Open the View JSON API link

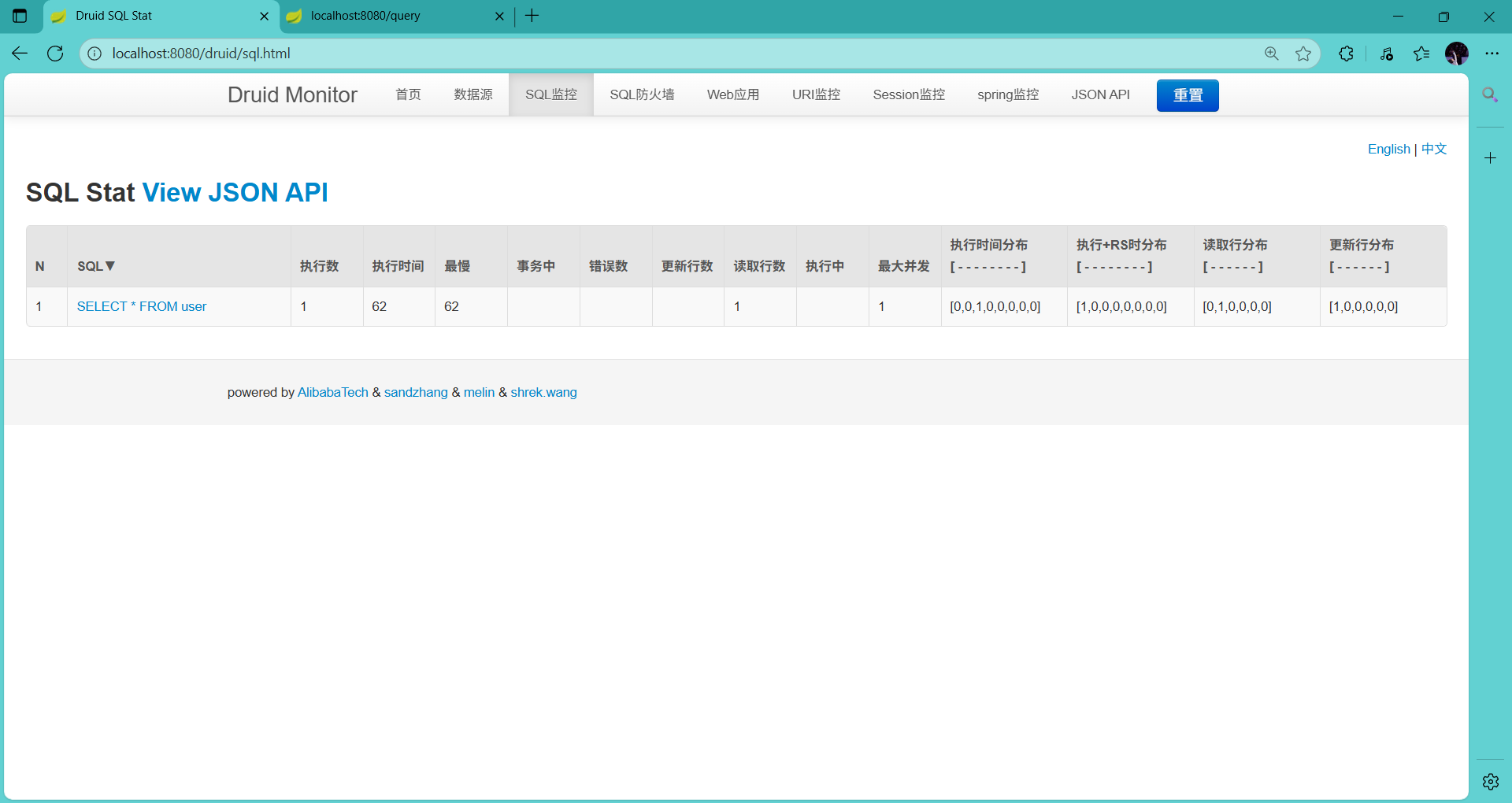coord(235,192)
